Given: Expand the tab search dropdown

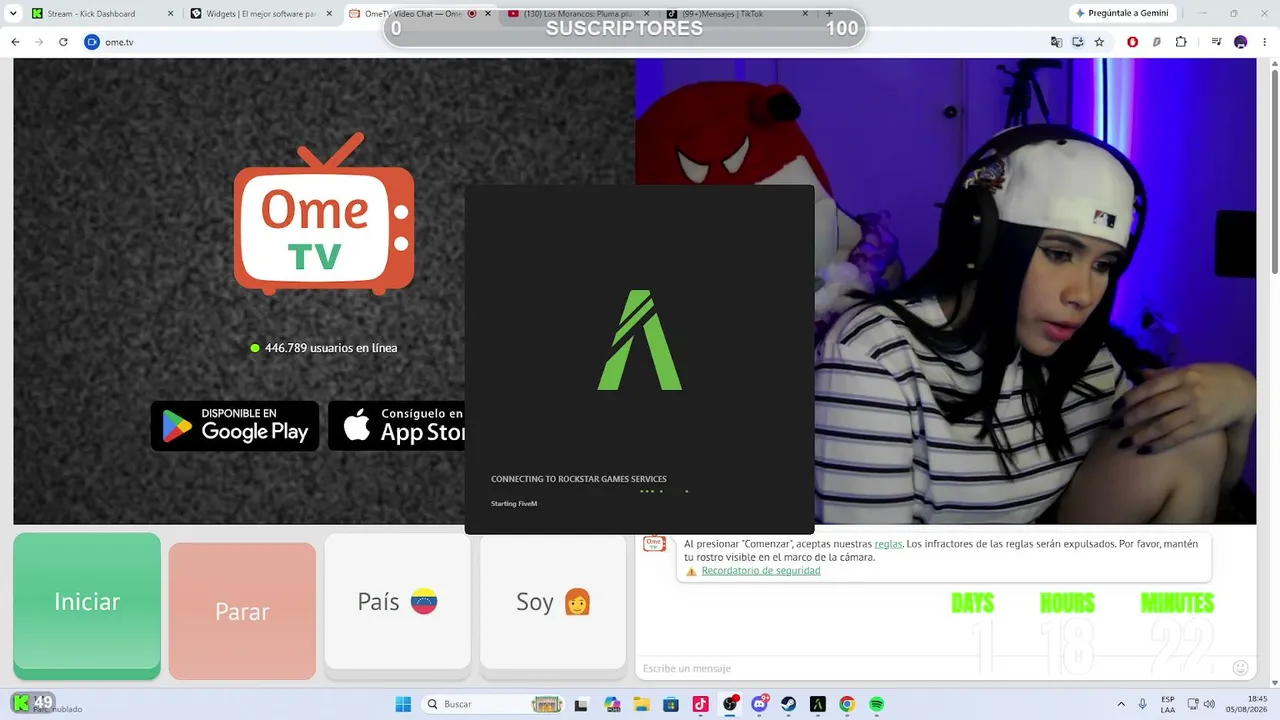Looking at the screenshot, I should pyautogui.click(x=13, y=14).
